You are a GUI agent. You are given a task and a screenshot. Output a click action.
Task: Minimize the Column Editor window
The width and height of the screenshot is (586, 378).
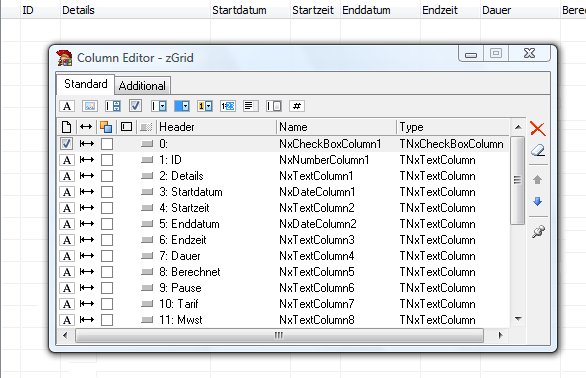point(471,54)
